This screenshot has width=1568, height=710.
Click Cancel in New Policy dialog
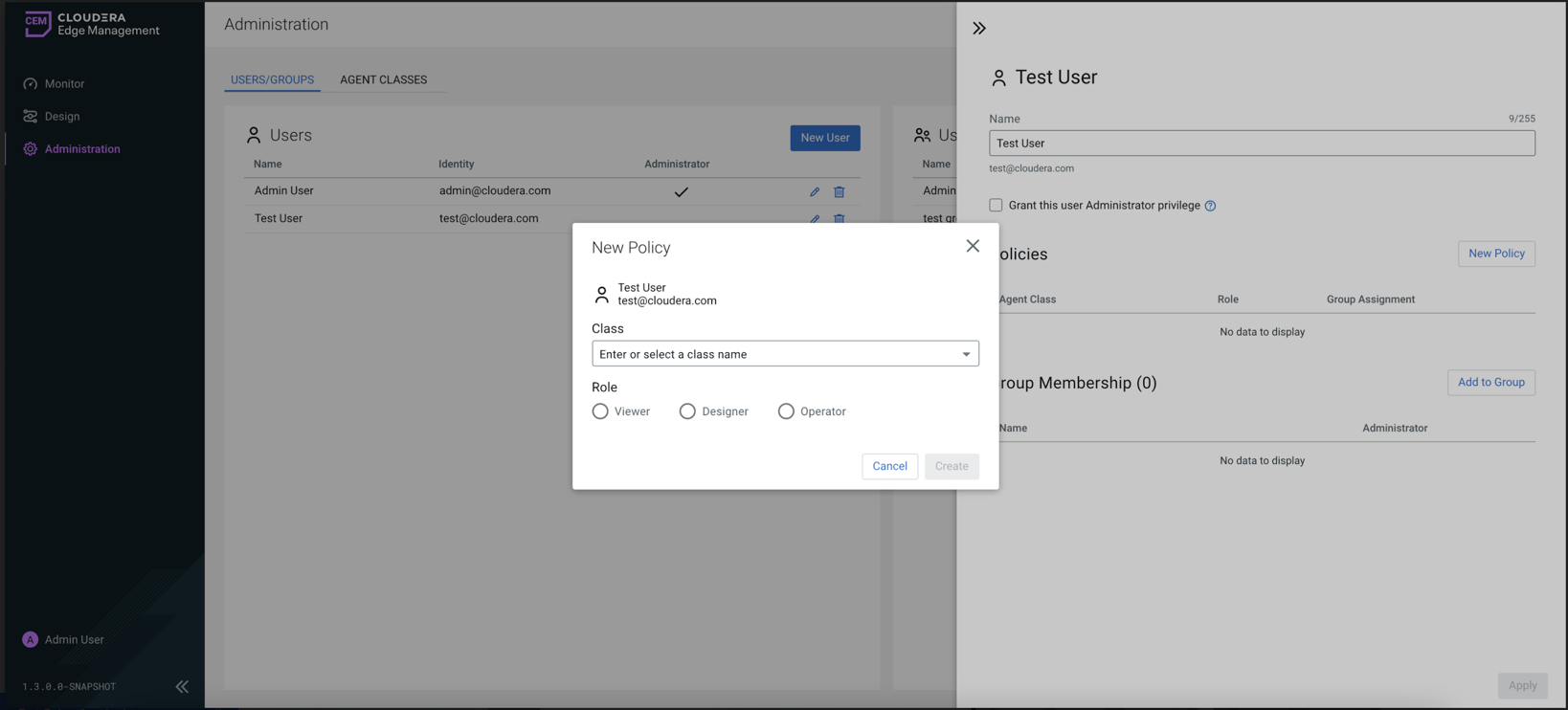coord(889,466)
